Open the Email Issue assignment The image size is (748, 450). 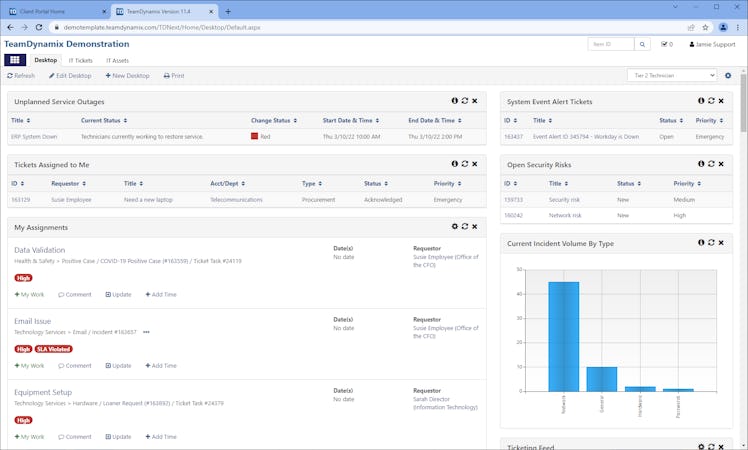click(32, 321)
